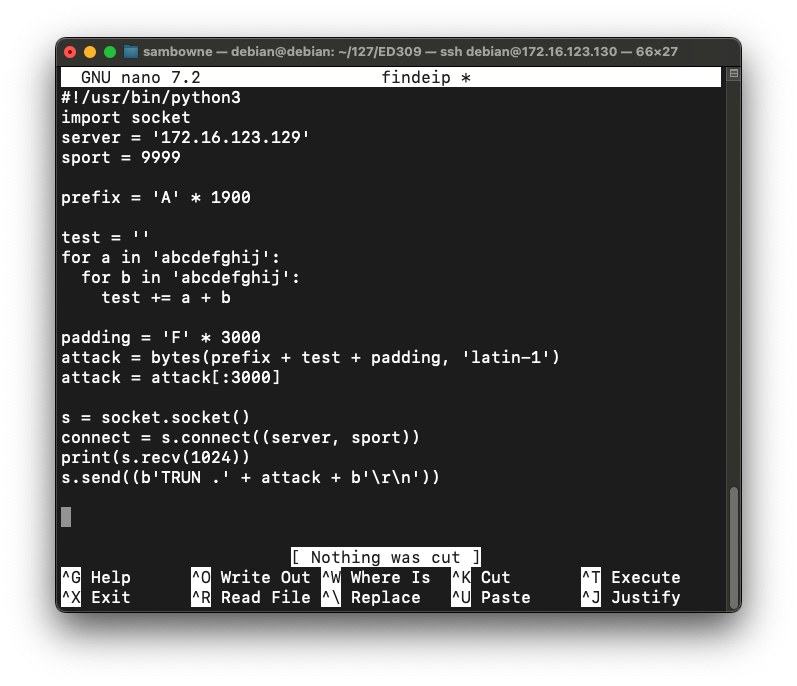Screen dimensions: 797x686
Task: Click the yellow minimize window button
Action: click(x=90, y=52)
